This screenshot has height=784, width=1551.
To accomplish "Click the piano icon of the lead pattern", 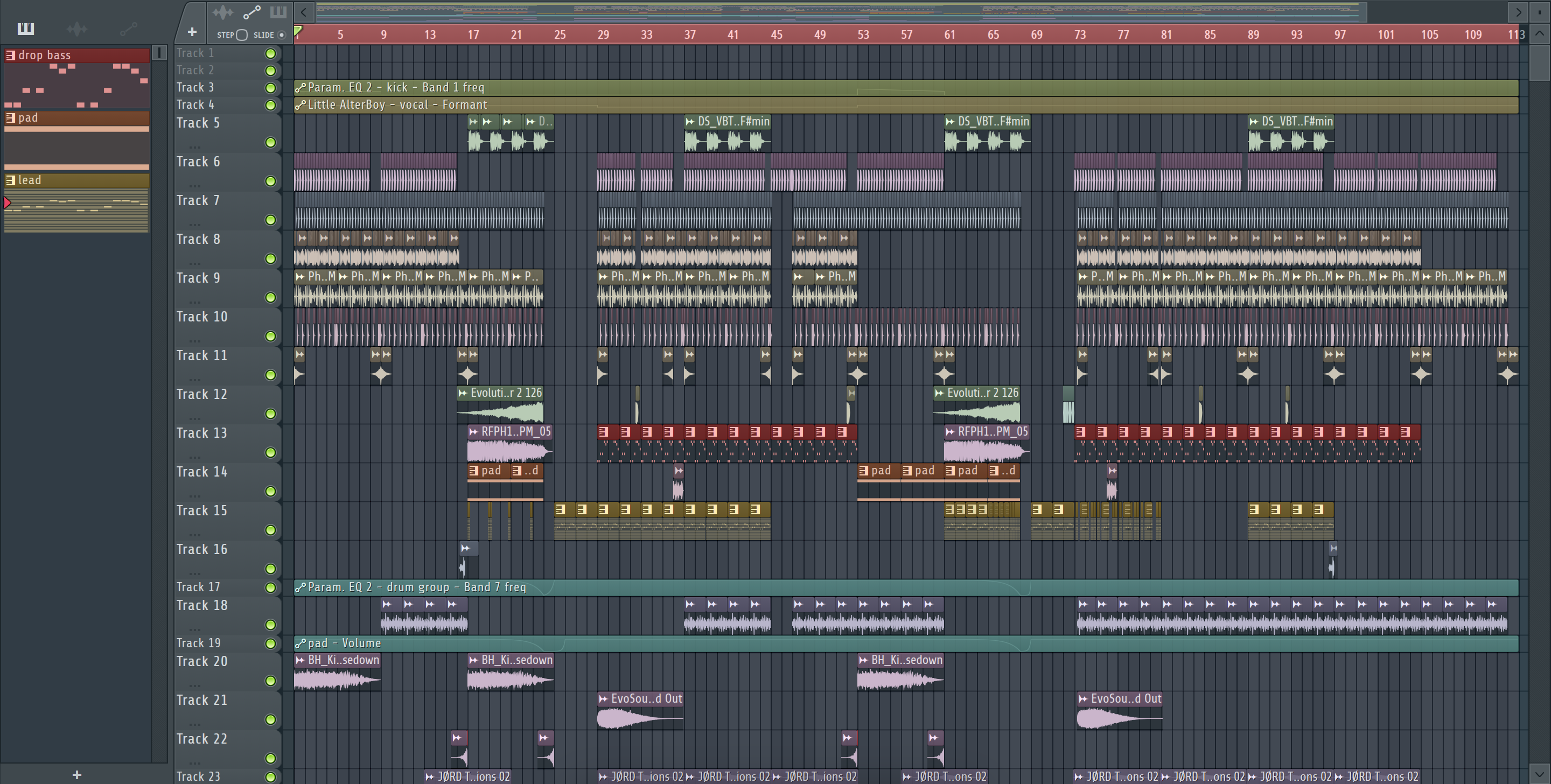I will pyautogui.click(x=10, y=180).
